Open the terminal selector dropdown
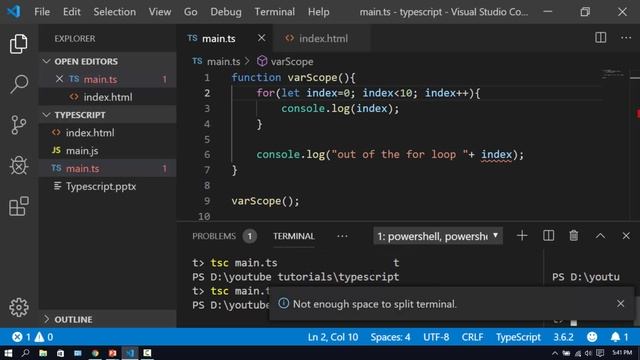 click(438, 236)
